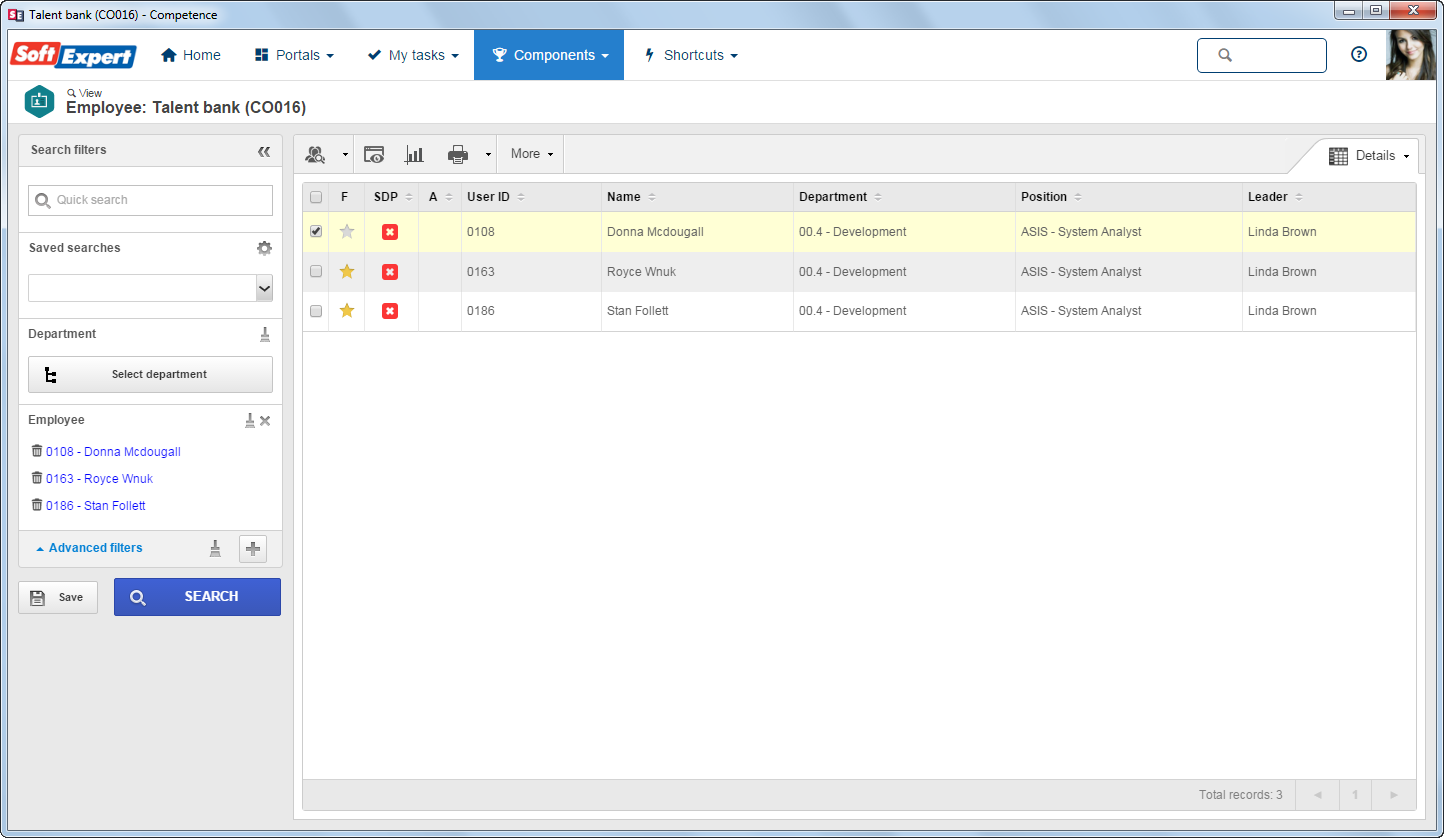Click the Save button
This screenshot has height=838, width=1444.
coord(58,597)
